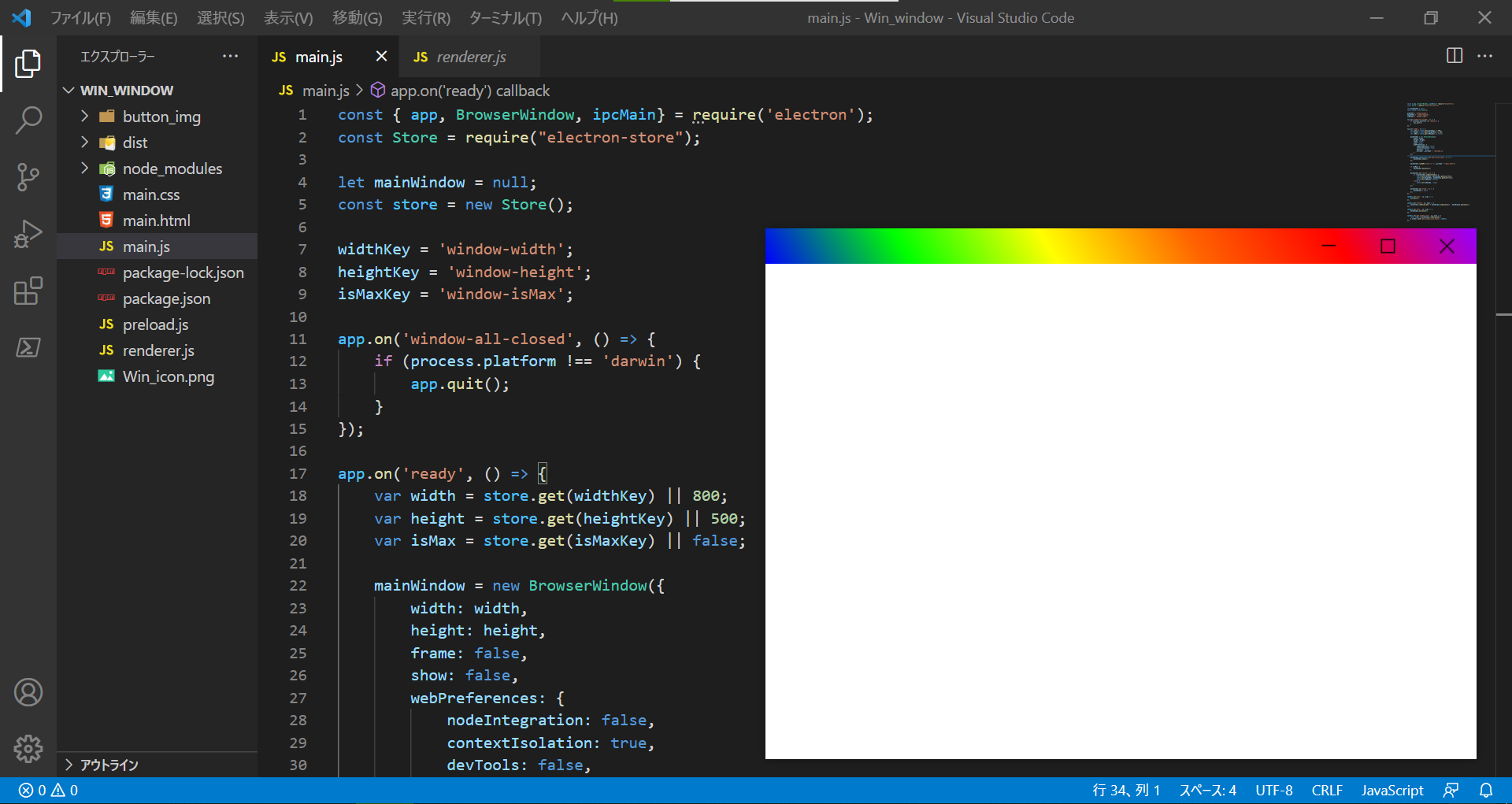This screenshot has width=1512, height=804.
Task: Click the notifications bell in status bar
Action: pyautogui.click(x=1487, y=790)
